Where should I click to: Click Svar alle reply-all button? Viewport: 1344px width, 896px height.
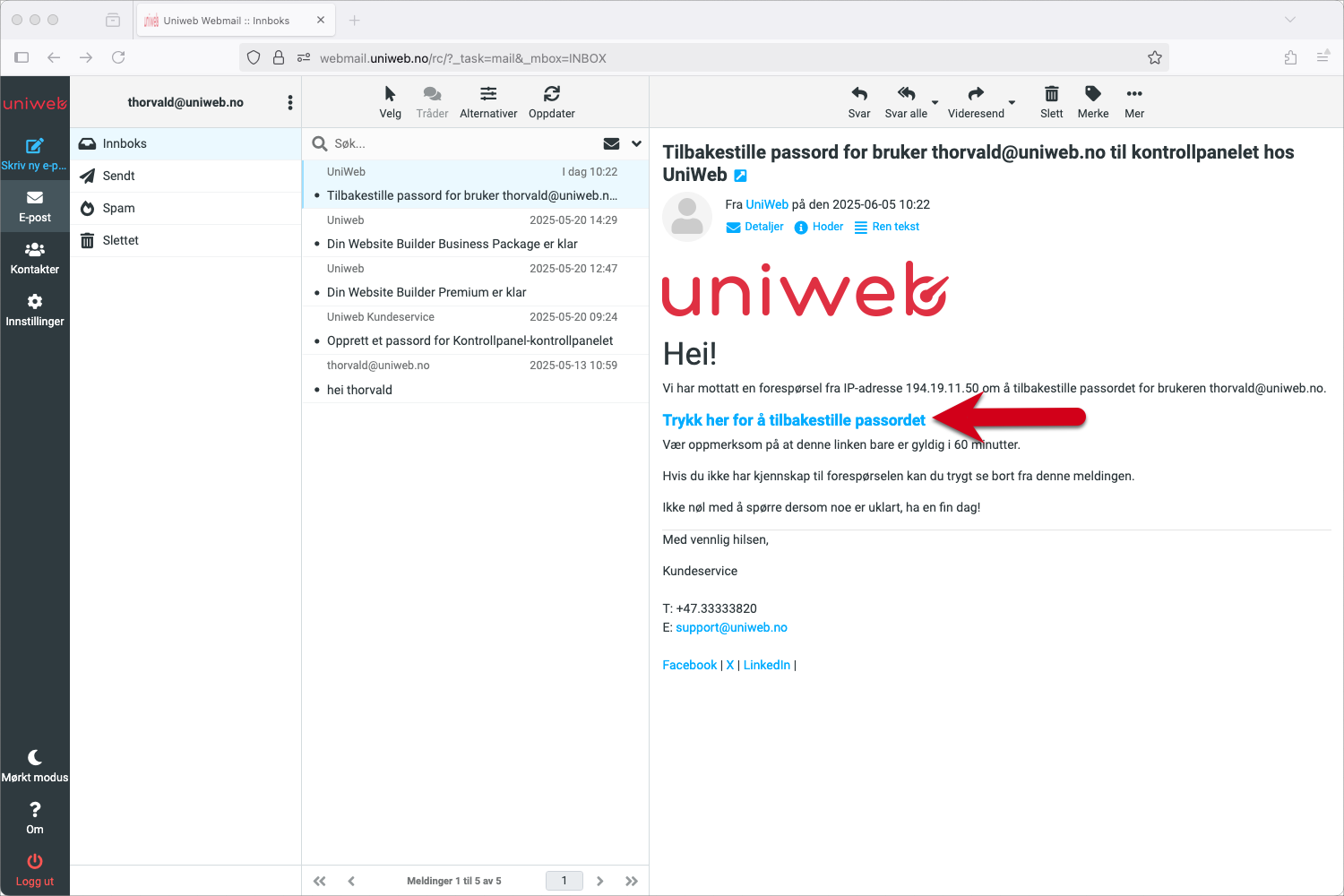tap(906, 102)
